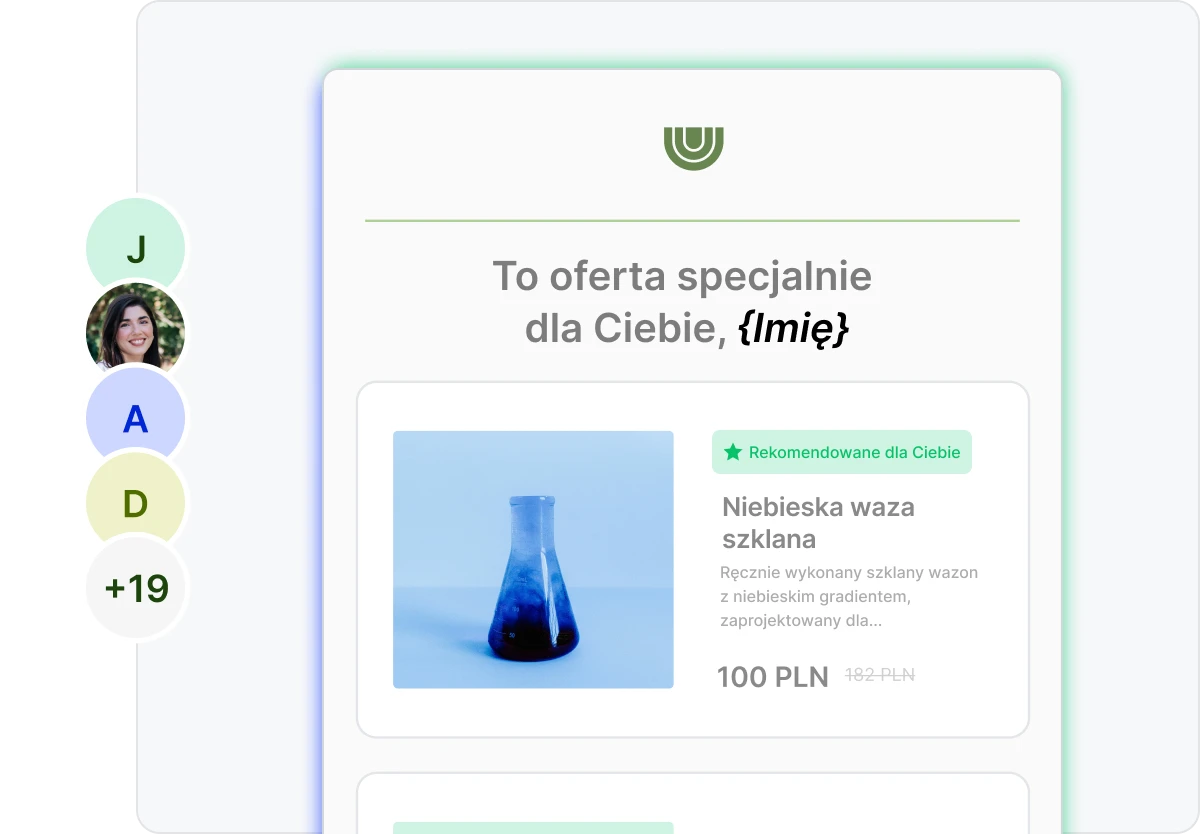Select the avatar with letter J

136,248
